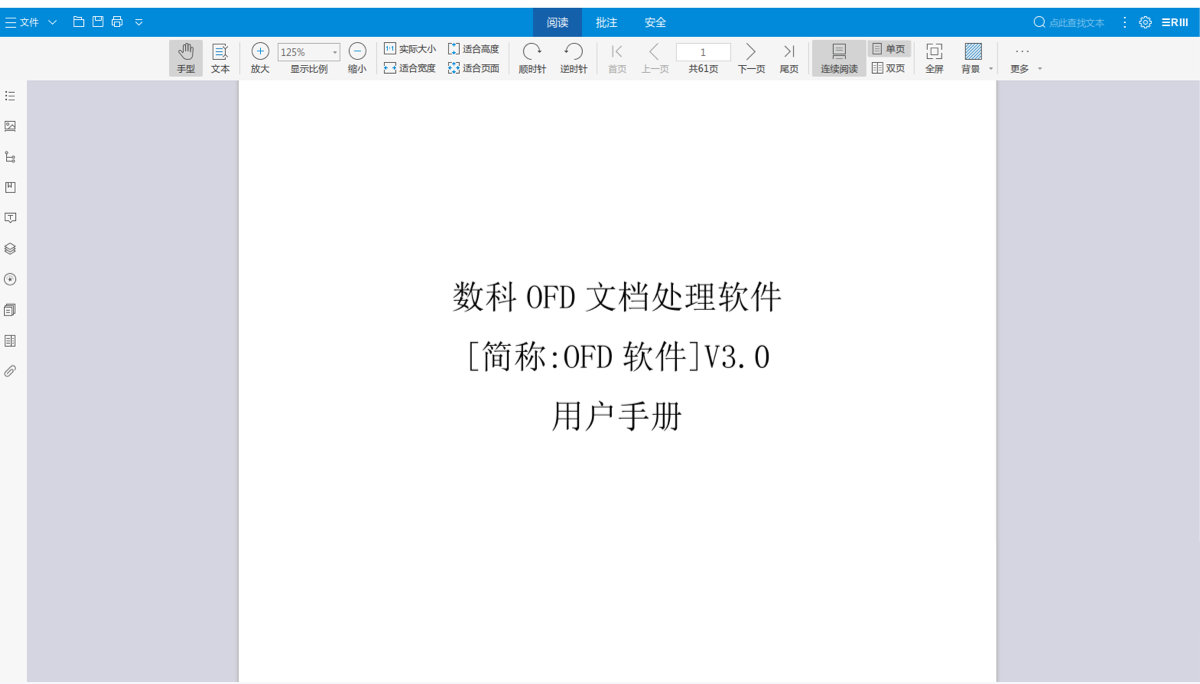Switch to the 批注 (annotation) tab

606,22
